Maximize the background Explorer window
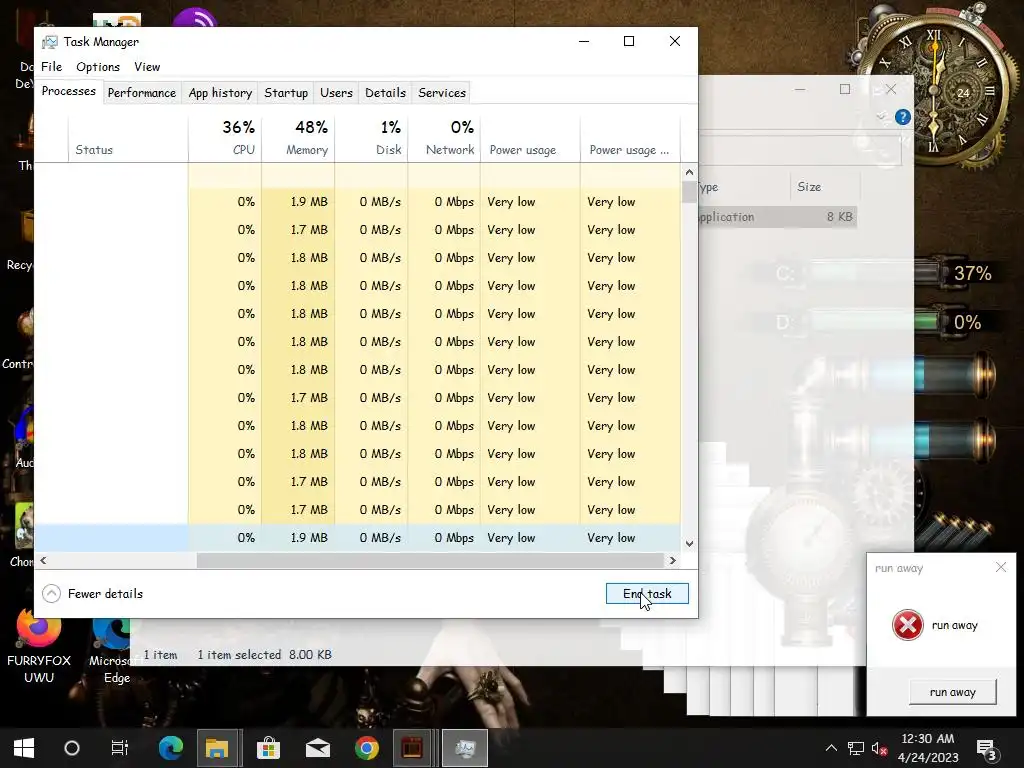This screenshot has width=1024, height=768. 845,89
